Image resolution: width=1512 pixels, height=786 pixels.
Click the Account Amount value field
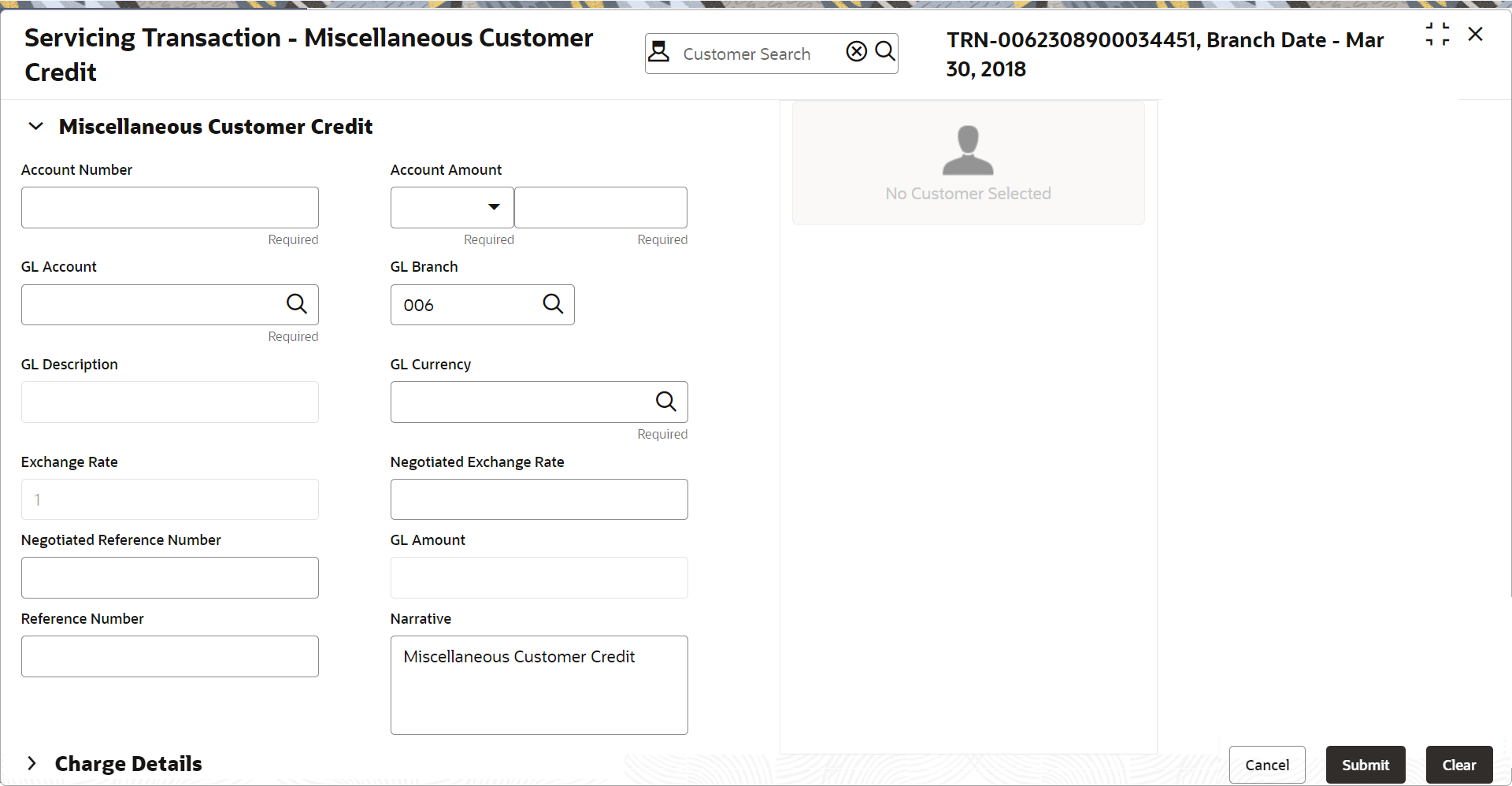tap(600, 207)
